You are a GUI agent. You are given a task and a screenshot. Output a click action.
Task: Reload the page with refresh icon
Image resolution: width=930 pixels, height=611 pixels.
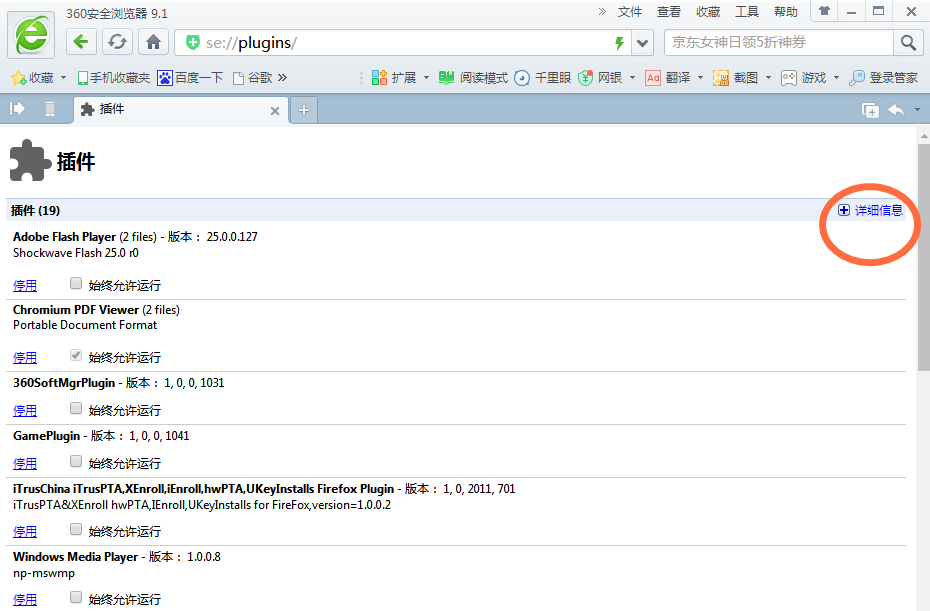pos(117,42)
